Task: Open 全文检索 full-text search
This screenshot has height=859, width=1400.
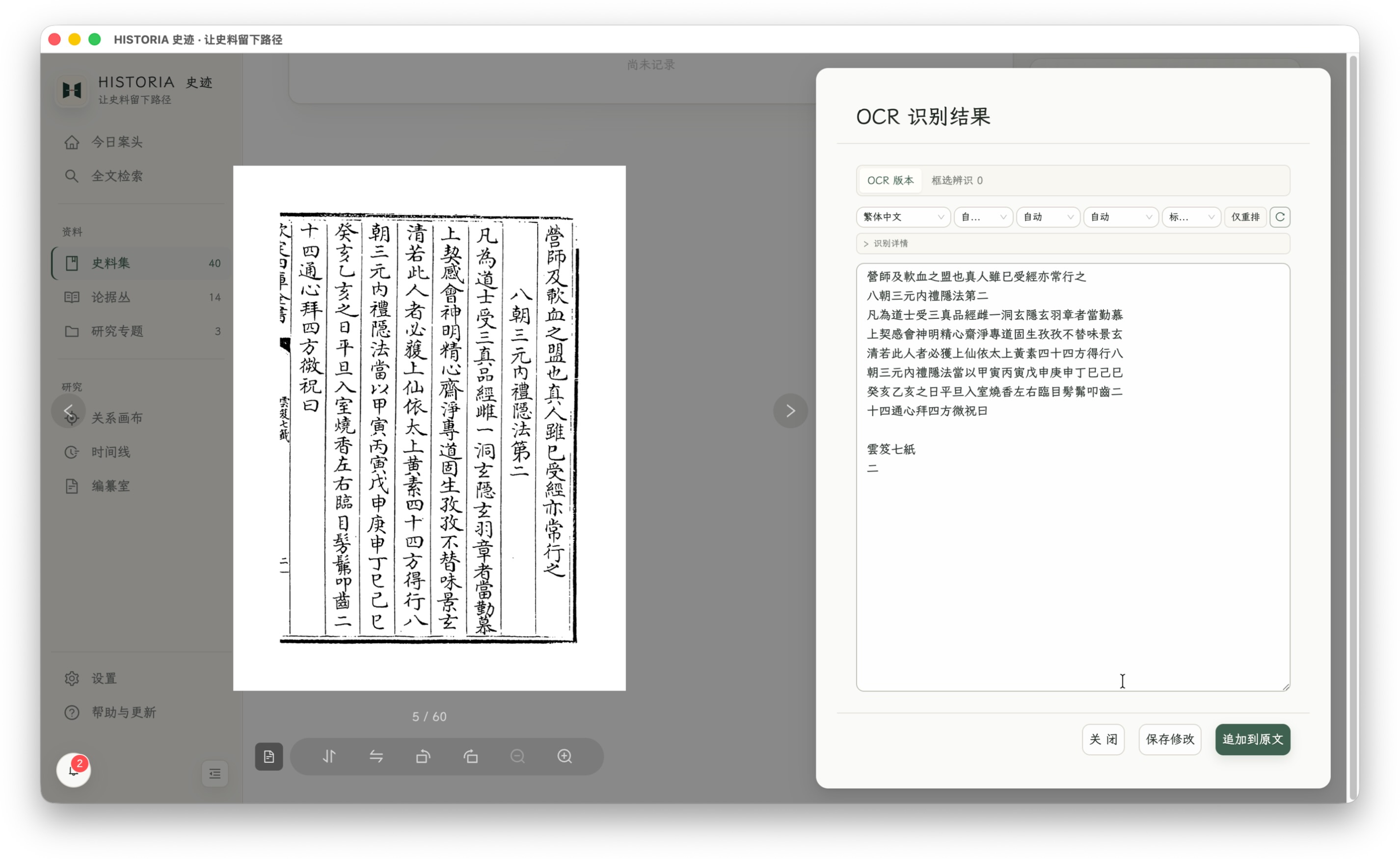Action: 141,176
